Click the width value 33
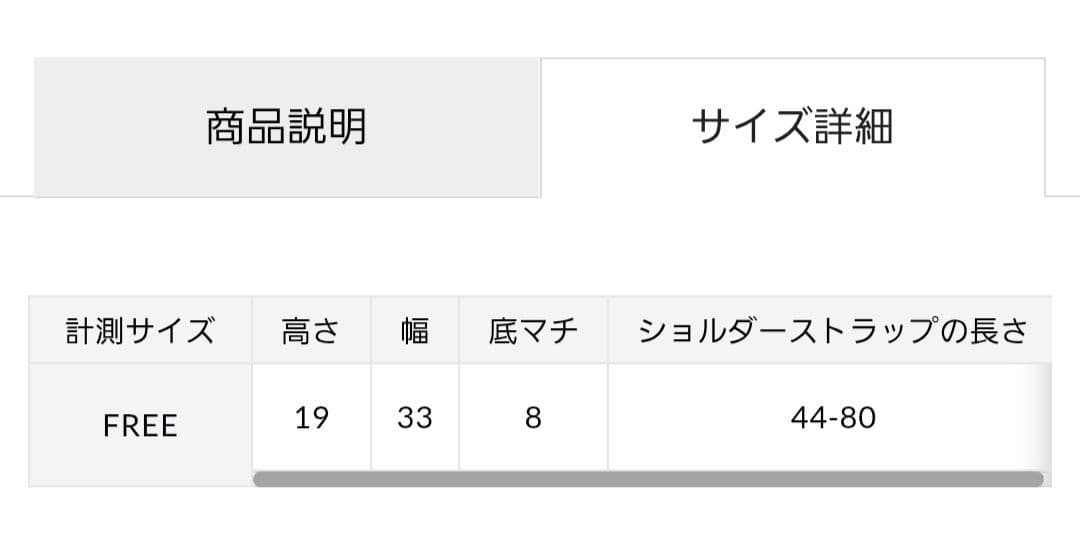Screen dimensions: 1080x552 pyautogui.click(x=414, y=416)
